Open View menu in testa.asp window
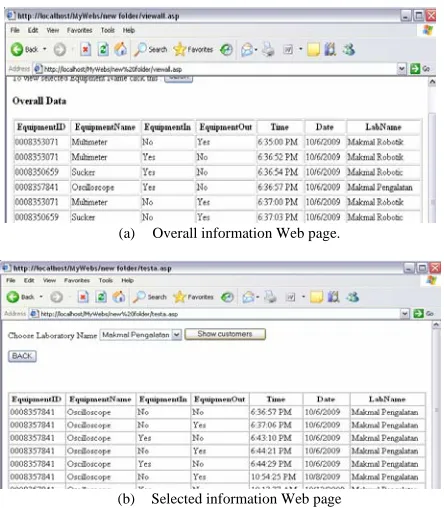The height and width of the screenshot is (508, 444). [49, 280]
